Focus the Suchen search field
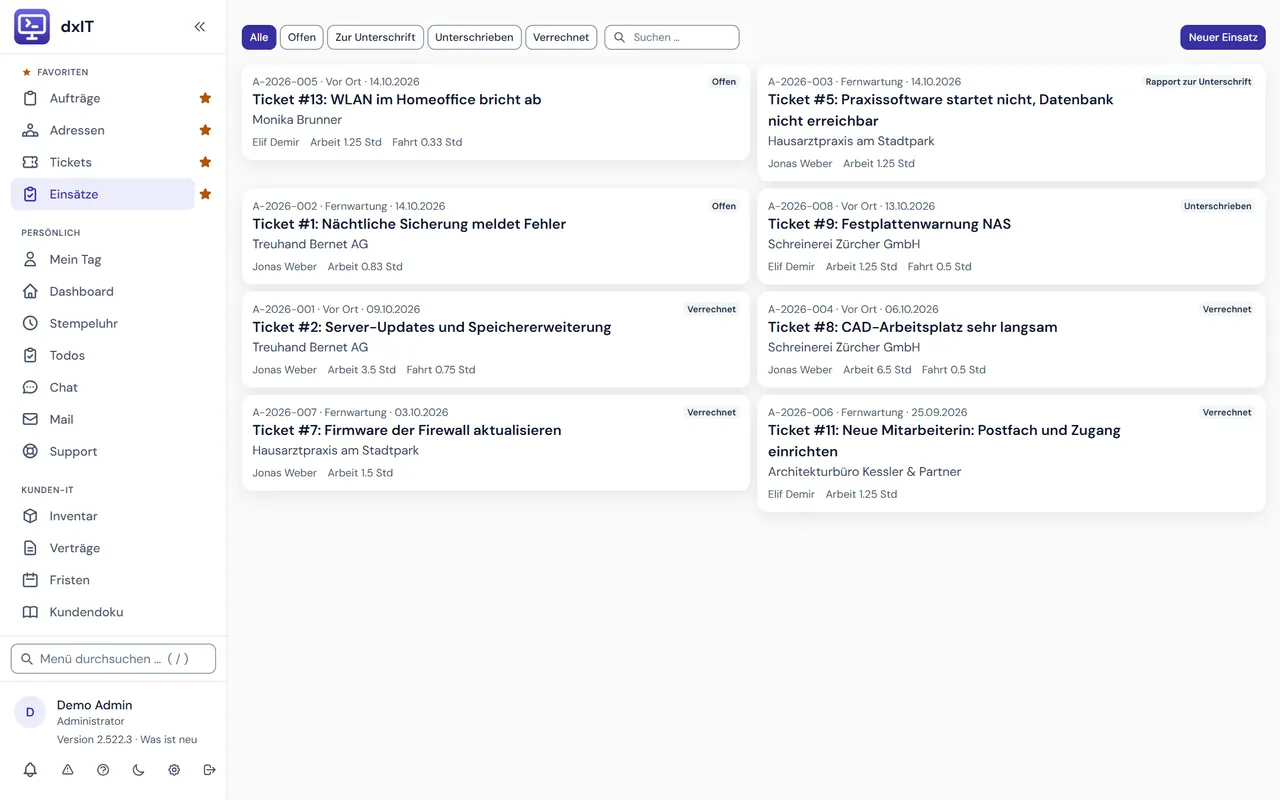Viewport: 1280px width, 800px height. coord(672,37)
